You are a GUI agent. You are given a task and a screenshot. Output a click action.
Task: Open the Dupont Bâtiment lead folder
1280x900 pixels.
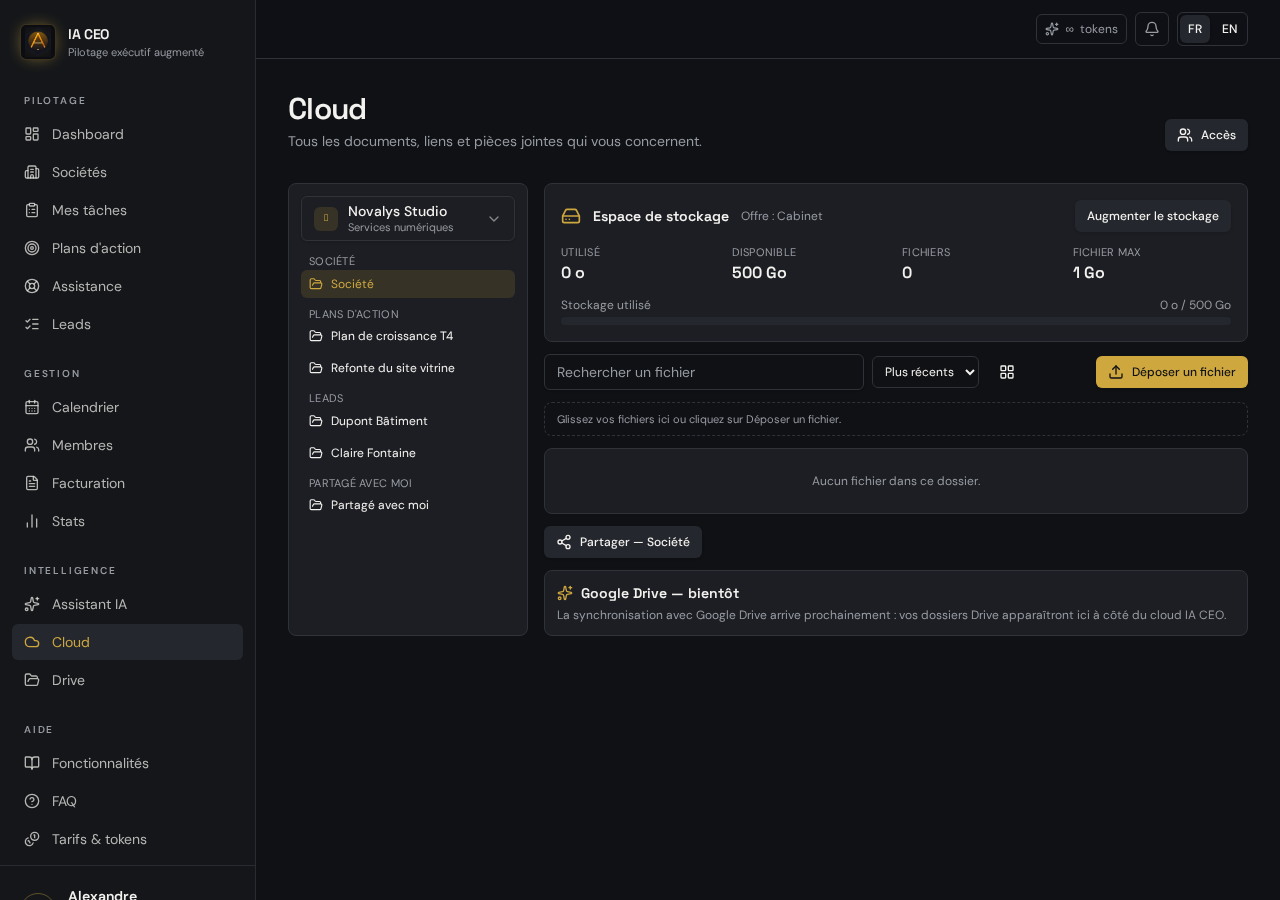[408, 421]
